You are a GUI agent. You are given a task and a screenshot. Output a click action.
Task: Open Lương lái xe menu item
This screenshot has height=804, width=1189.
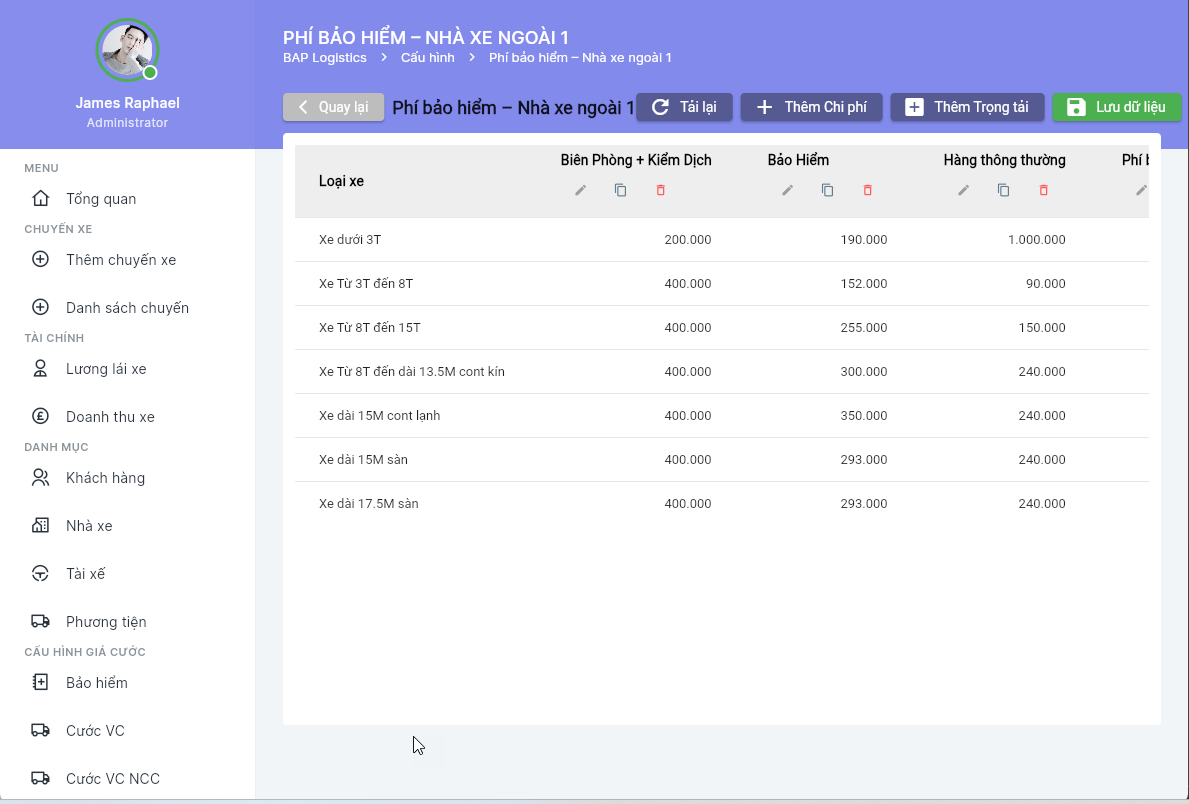coord(106,369)
